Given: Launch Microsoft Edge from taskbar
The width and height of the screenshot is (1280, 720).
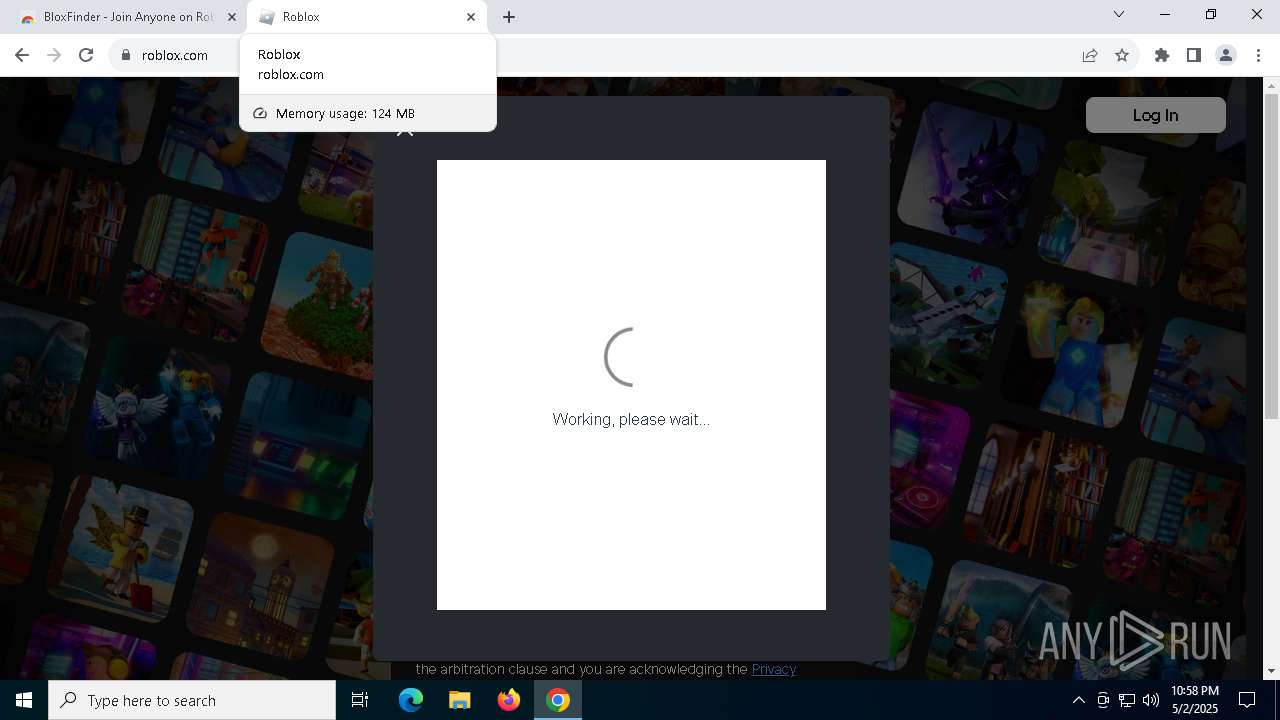Looking at the screenshot, I should point(411,700).
